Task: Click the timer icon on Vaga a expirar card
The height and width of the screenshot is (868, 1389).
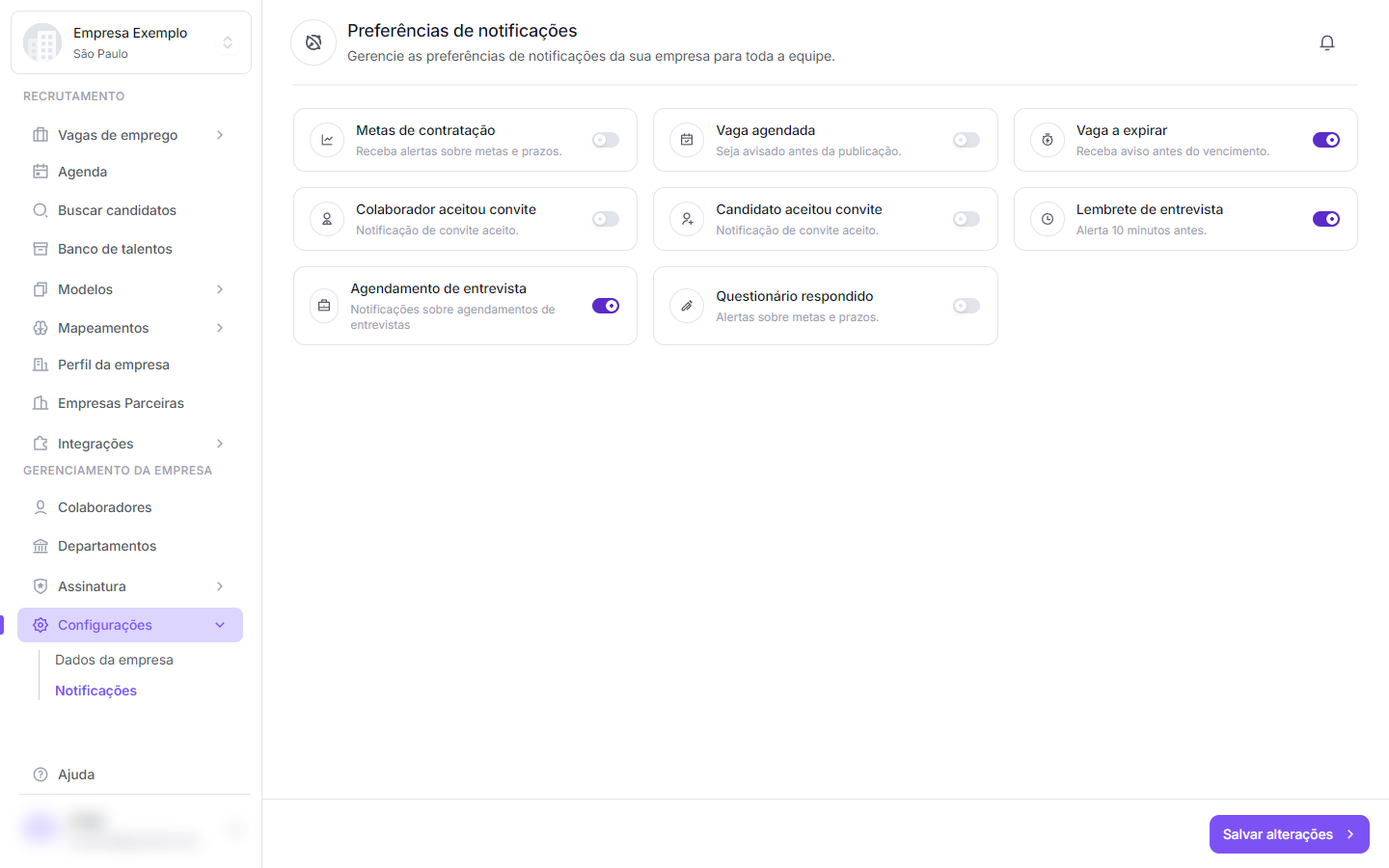Action: click(1048, 140)
